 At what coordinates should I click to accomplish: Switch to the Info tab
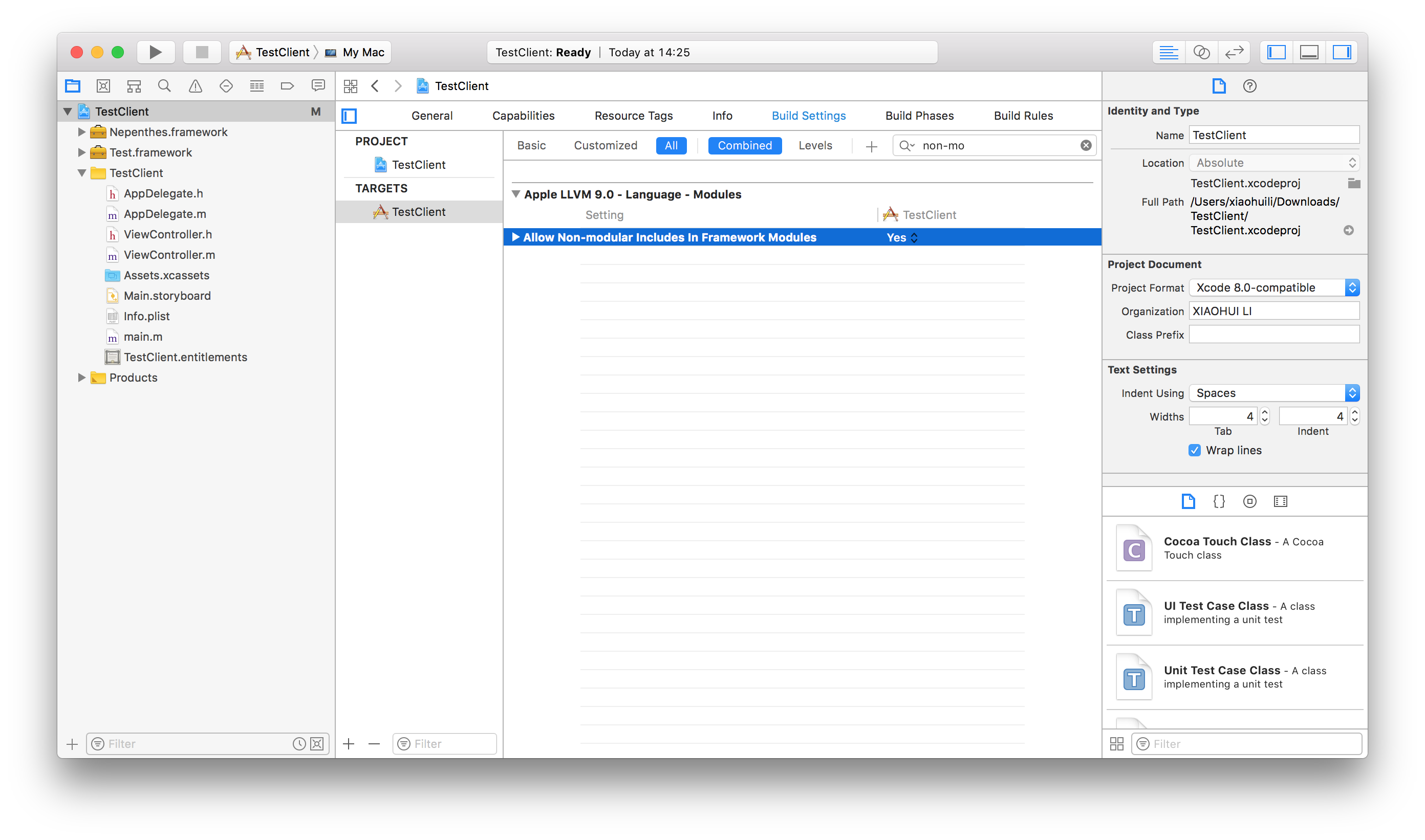pyautogui.click(x=722, y=116)
